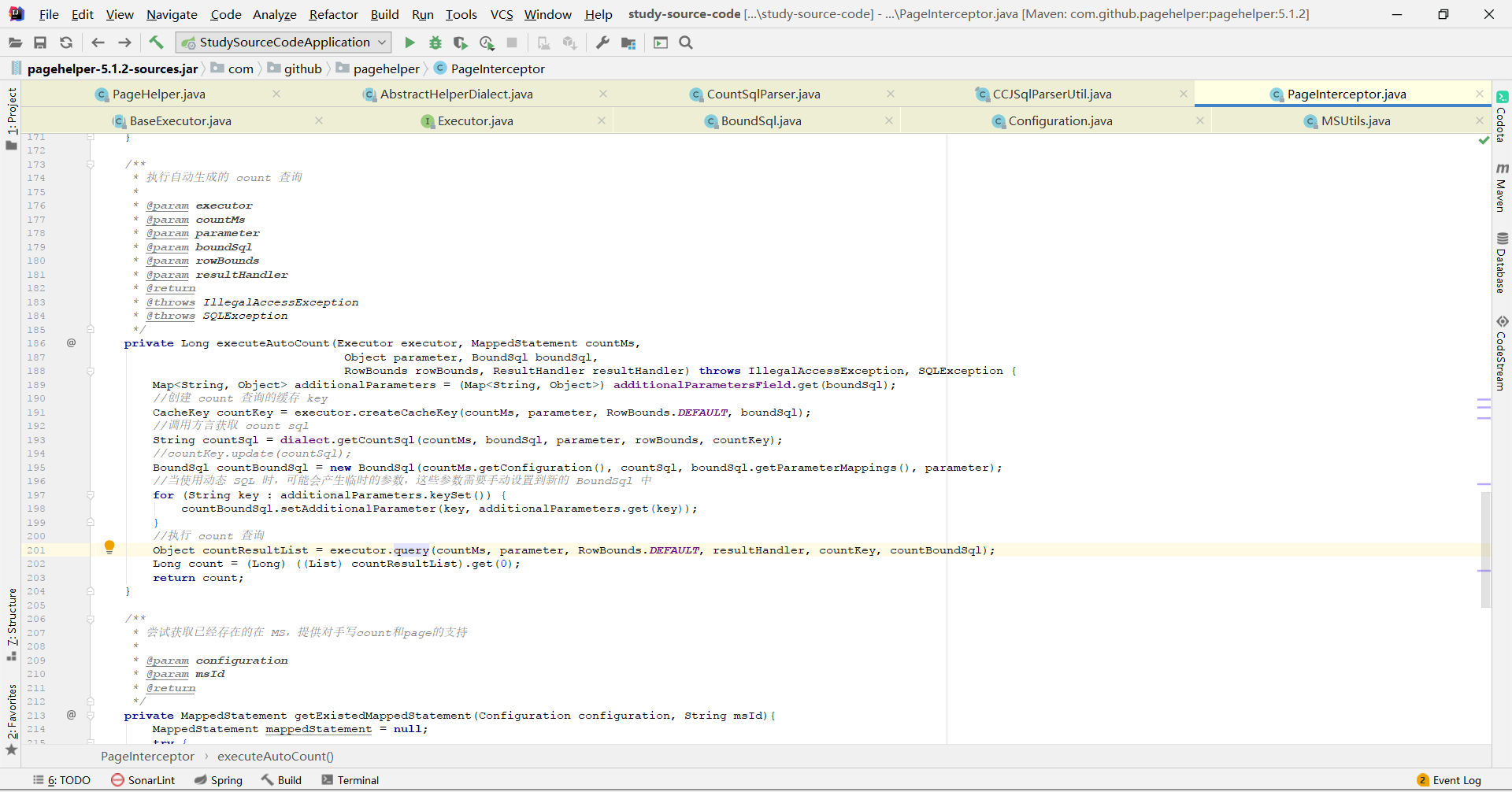The height and width of the screenshot is (792, 1512).
Task: Open settings with wrench icon
Action: (x=602, y=43)
